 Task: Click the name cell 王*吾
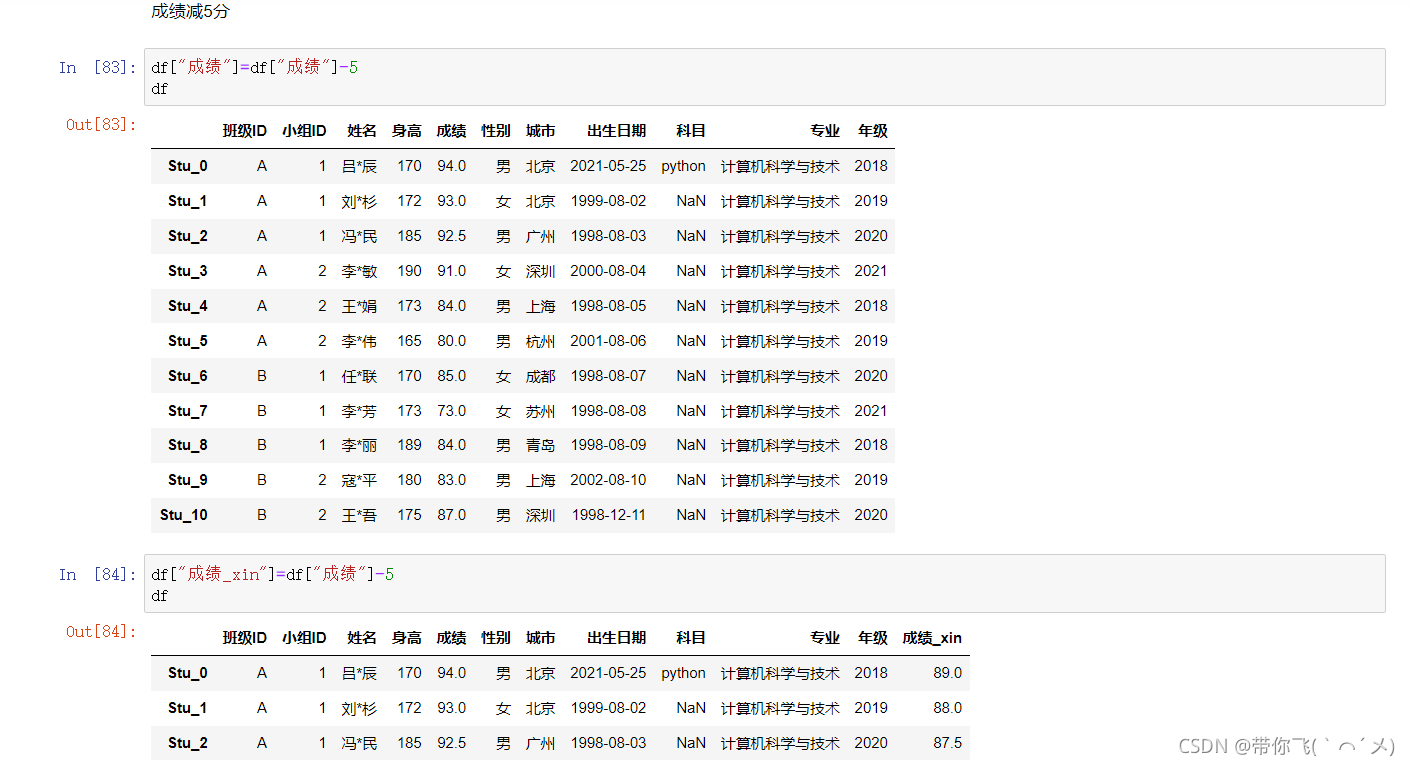[x=359, y=515]
